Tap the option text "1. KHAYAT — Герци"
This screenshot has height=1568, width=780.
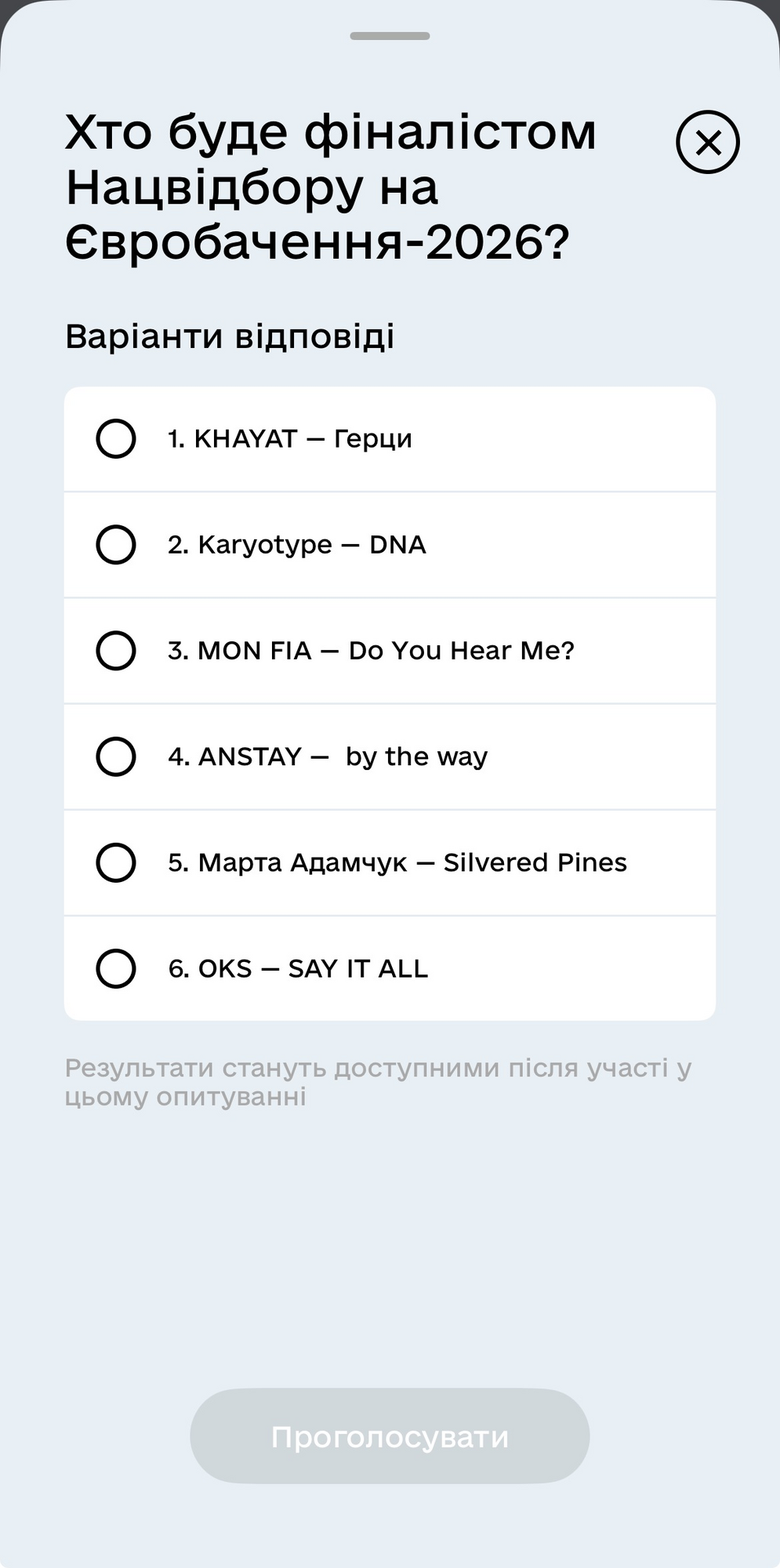(290, 439)
